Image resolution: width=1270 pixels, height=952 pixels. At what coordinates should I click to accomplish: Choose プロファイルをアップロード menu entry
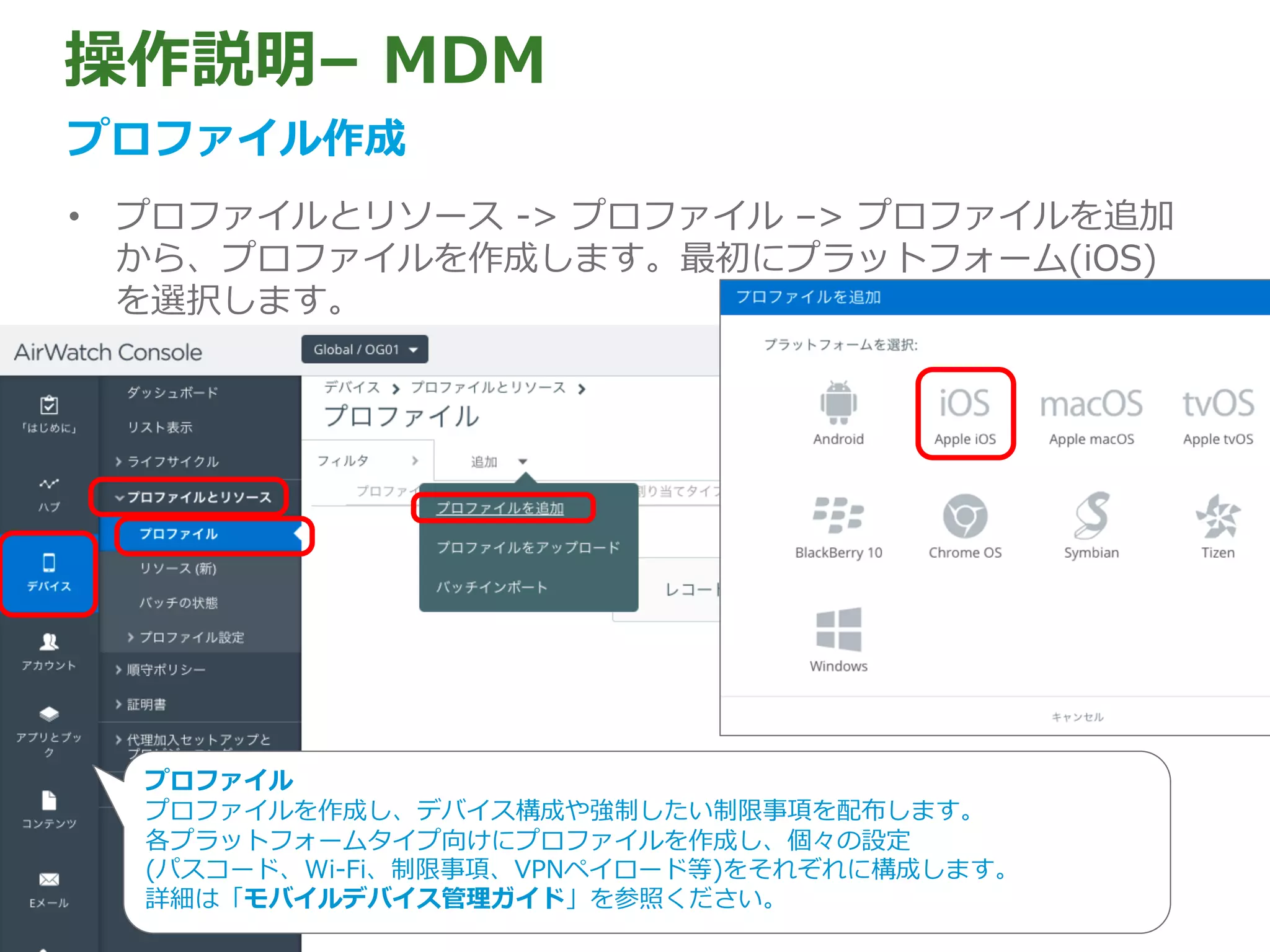tap(528, 548)
